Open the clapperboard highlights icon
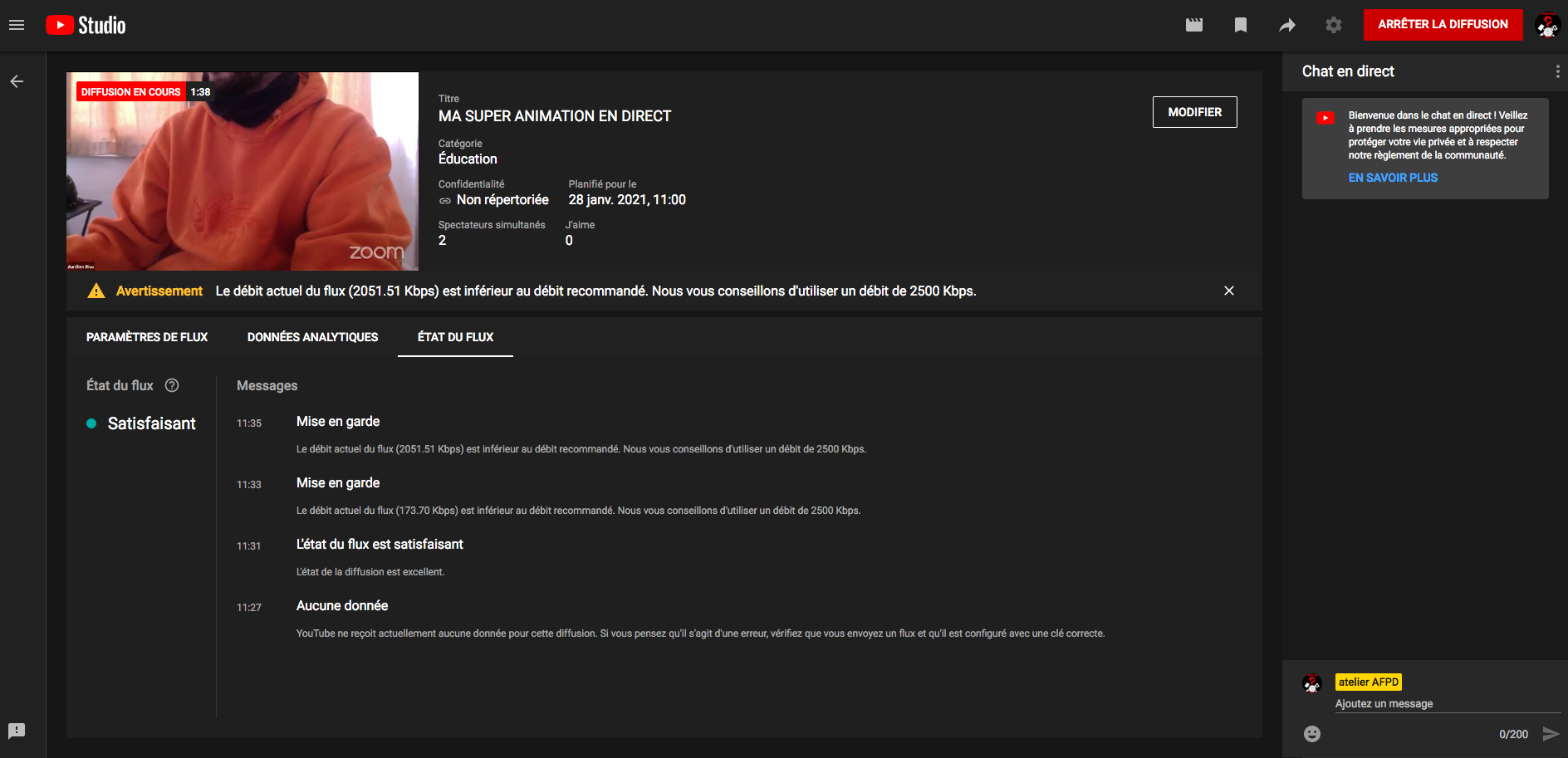1568x758 pixels. click(x=1193, y=25)
